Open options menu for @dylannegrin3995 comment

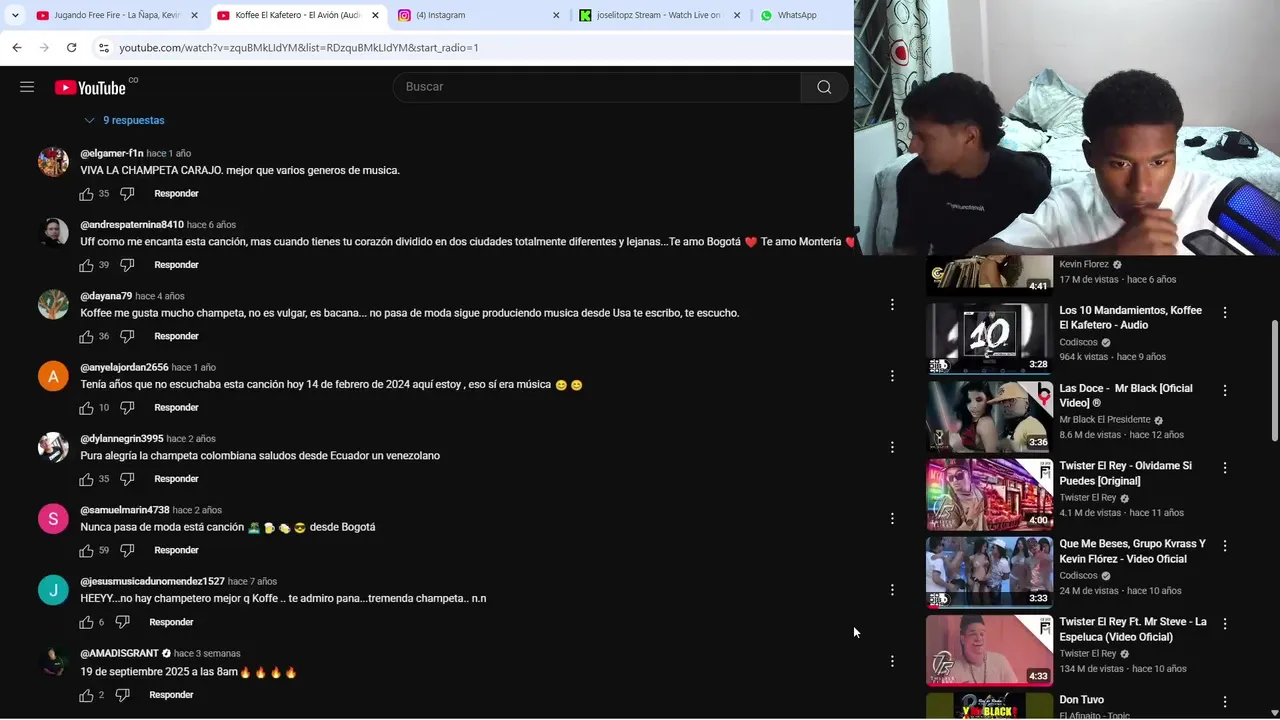point(892,447)
